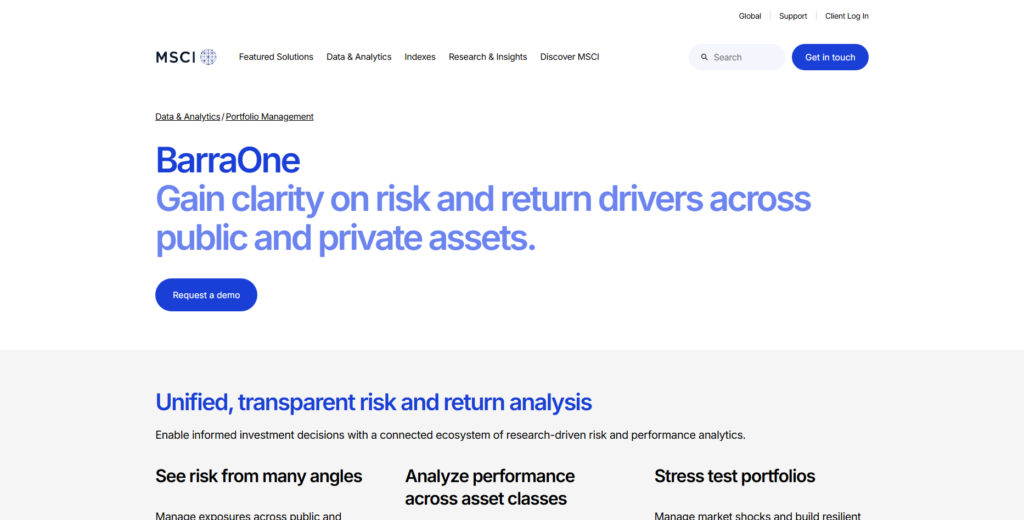
Task: Select the See risk from many angles heading
Action: coord(259,476)
